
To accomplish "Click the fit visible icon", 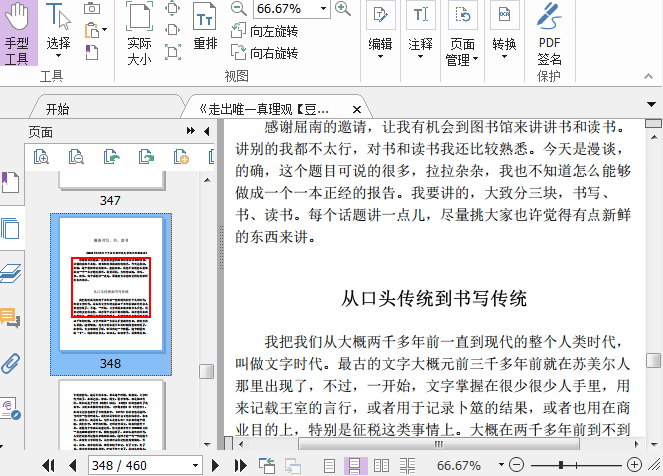I will coord(173,52).
